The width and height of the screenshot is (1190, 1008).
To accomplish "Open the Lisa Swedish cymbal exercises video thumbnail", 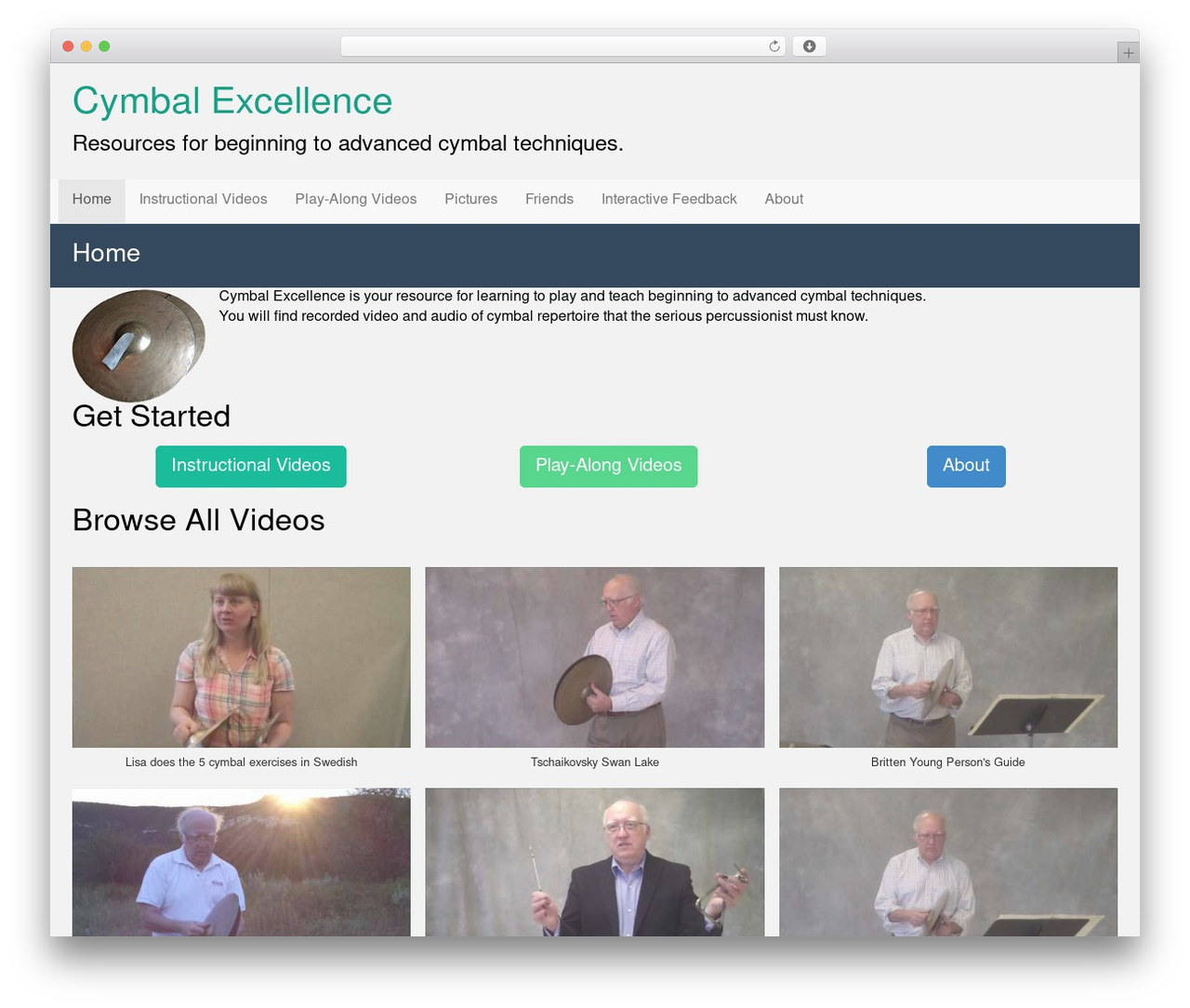I will tap(242, 657).
